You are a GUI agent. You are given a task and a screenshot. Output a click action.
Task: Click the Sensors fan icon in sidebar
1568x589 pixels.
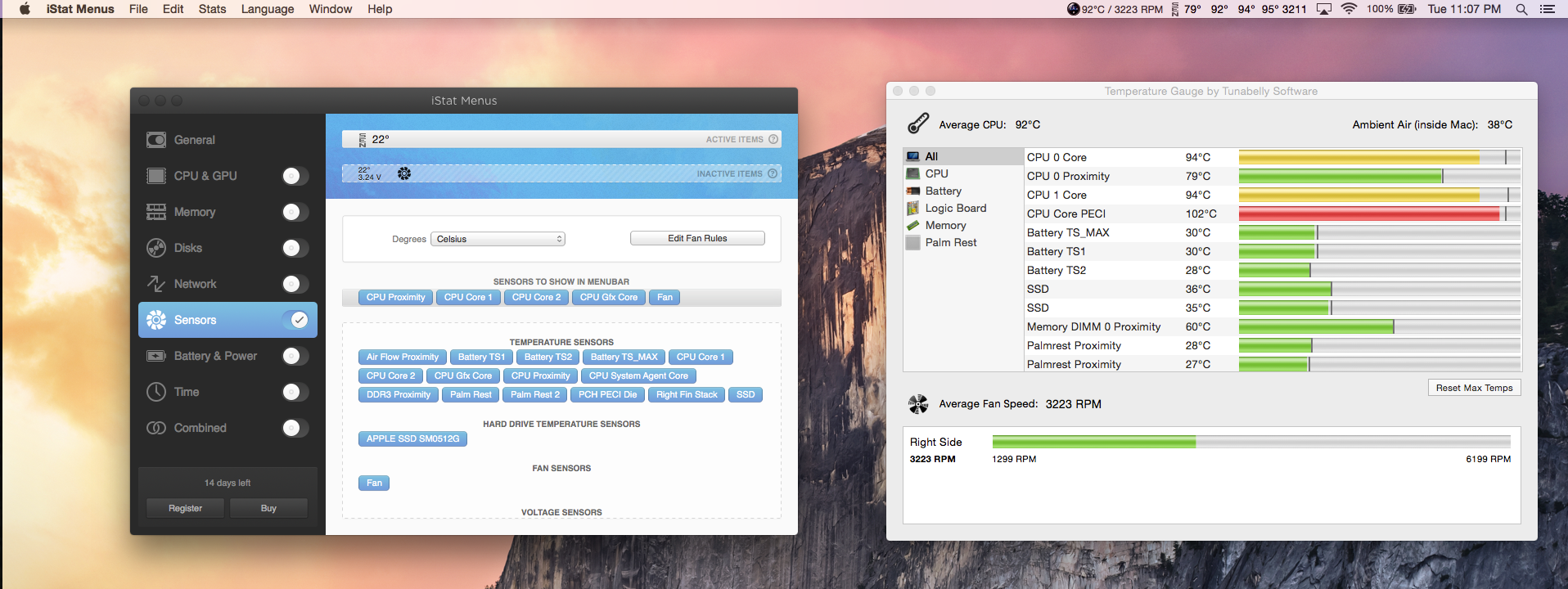point(156,320)
